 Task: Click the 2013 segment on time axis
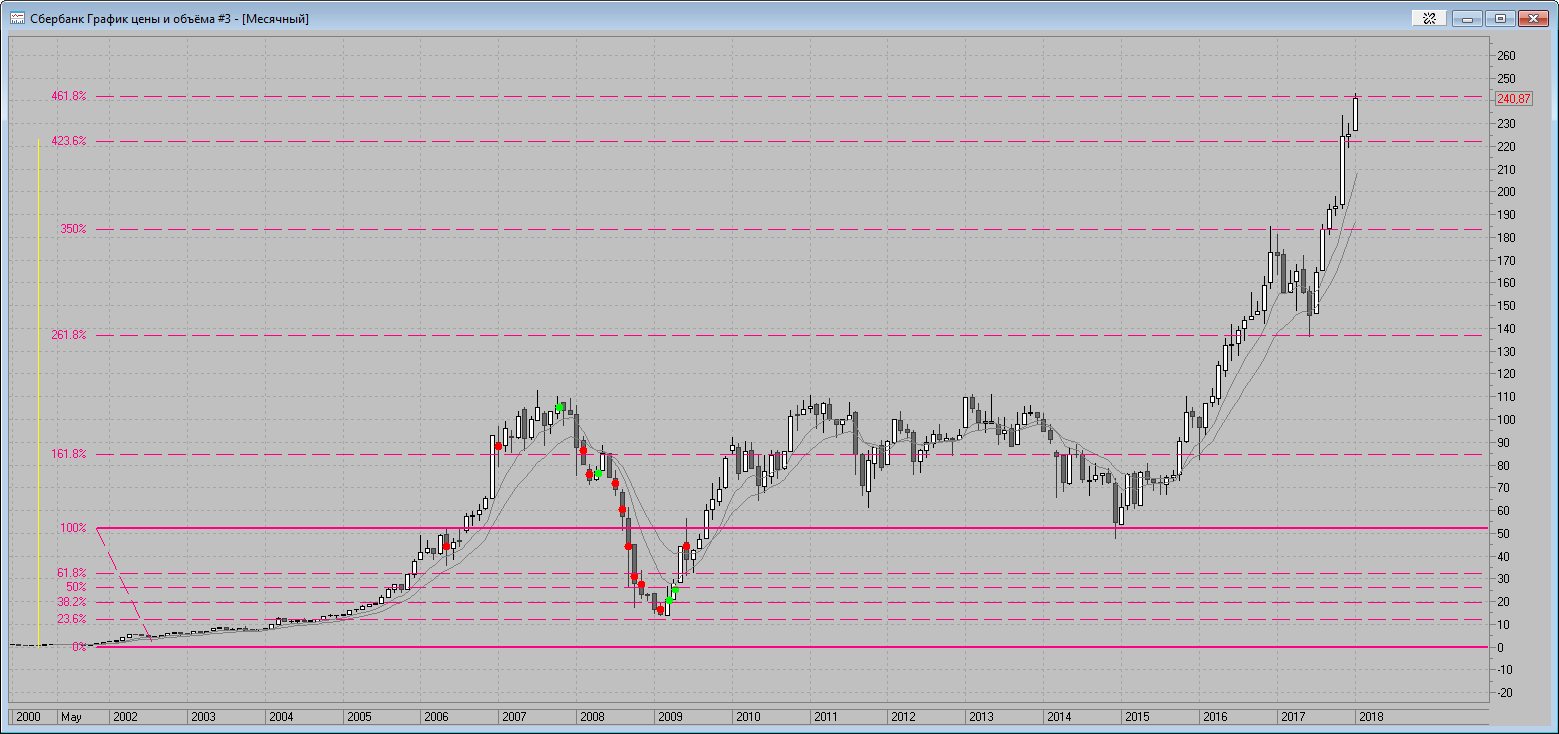(x=1005, y=717)
